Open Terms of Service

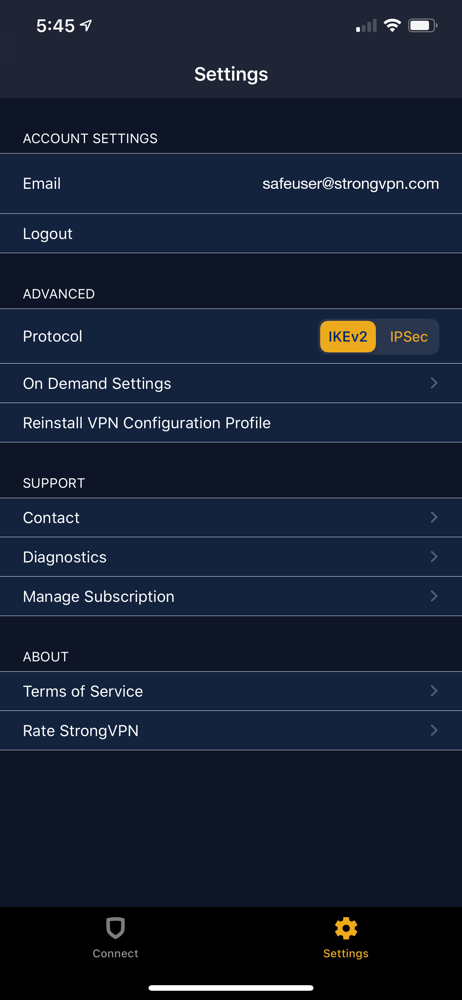point(231,691)
